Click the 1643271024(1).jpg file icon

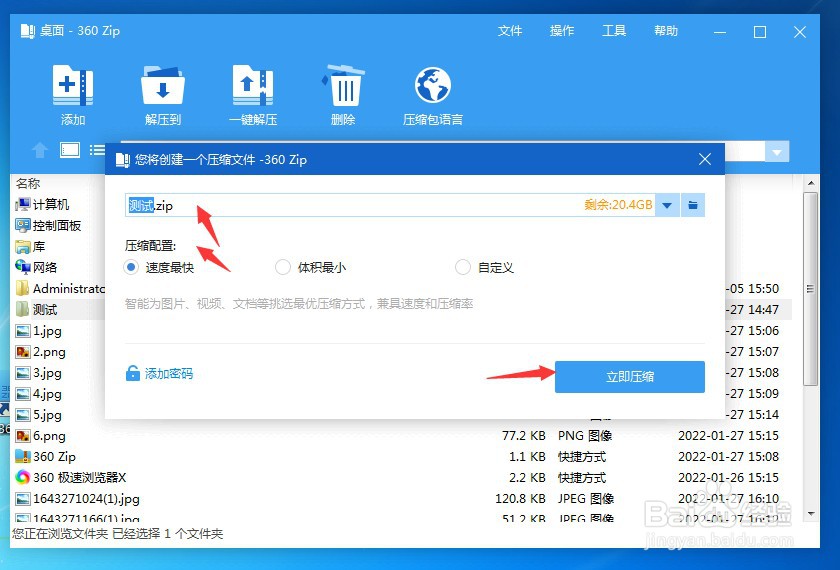tap(22, 498)
